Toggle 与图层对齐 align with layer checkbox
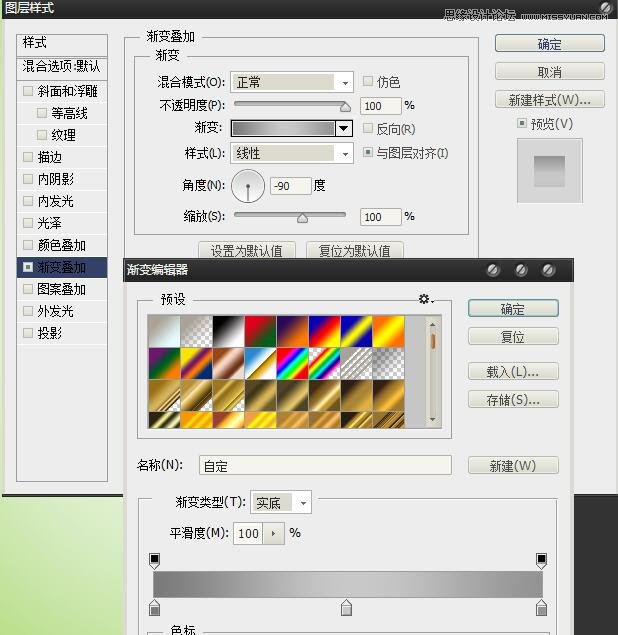This screenshot has height=635, width=618. (368, 152)
